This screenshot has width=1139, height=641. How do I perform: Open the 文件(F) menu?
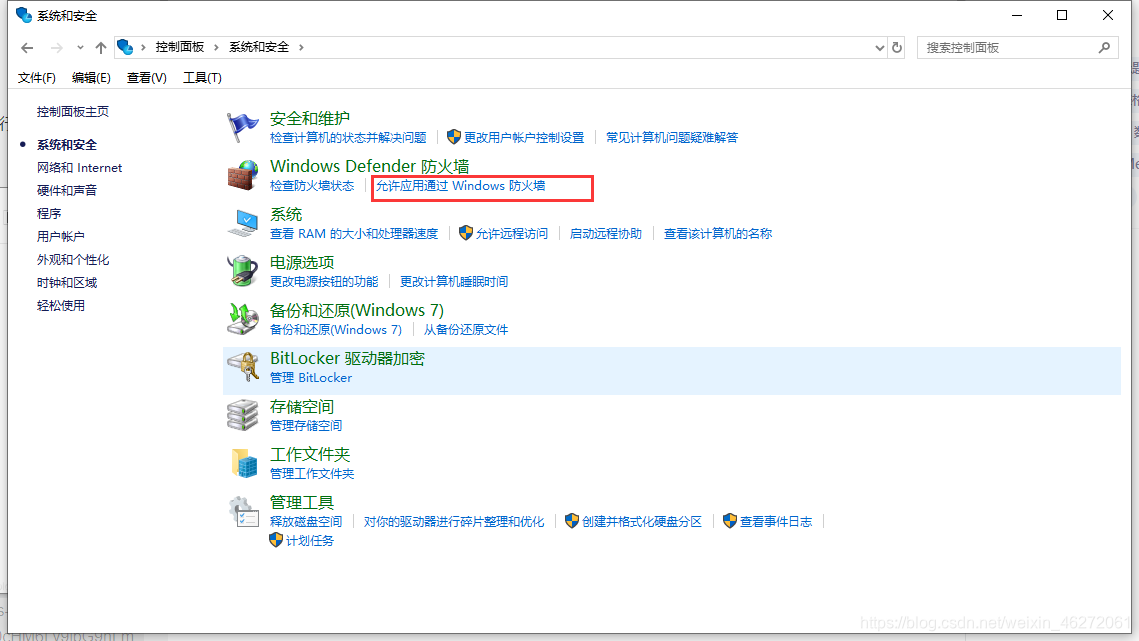(36, 78)
